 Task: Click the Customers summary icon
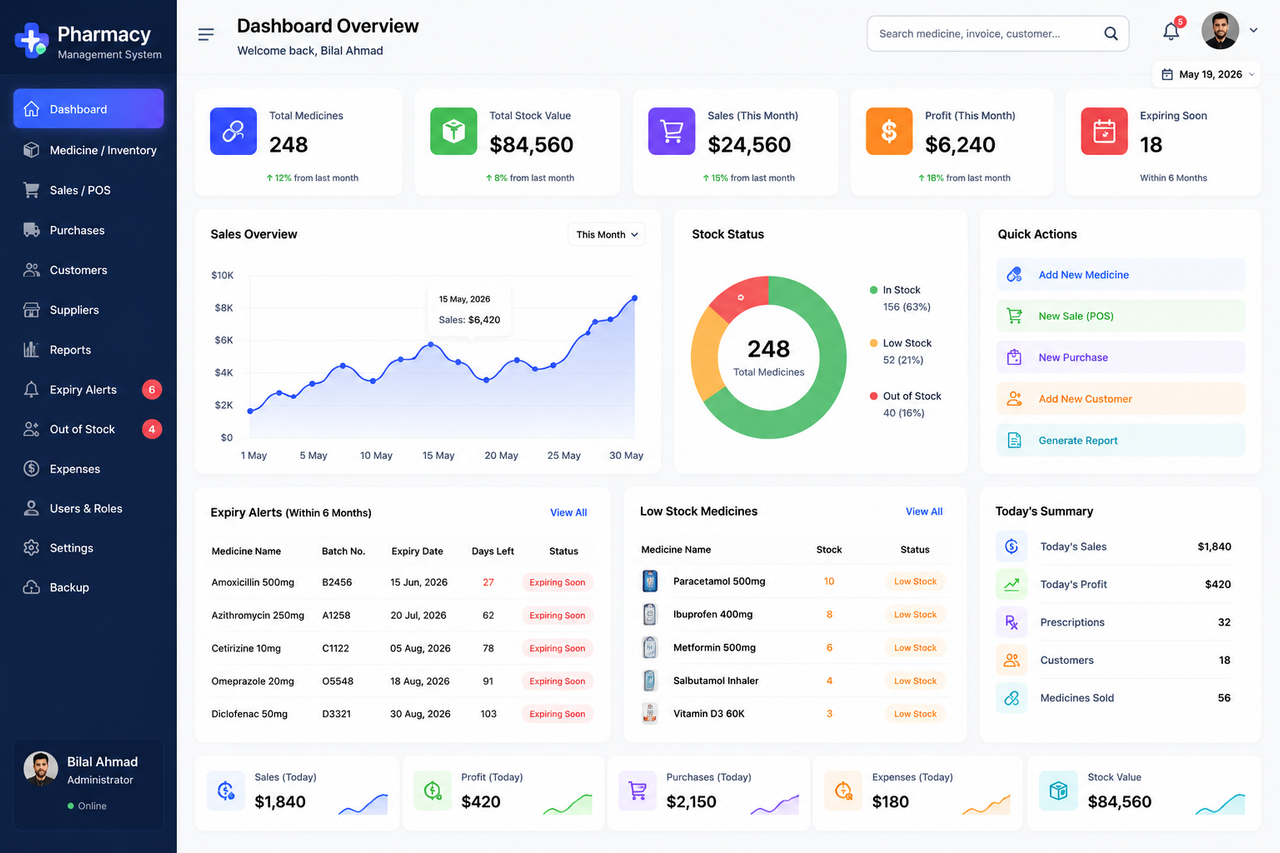click(x=1011, y=660)
